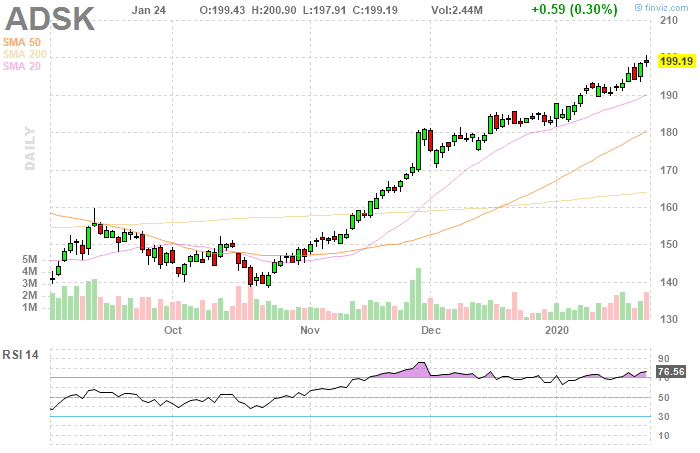Click the 3M volume axis label

coord(29,283)
